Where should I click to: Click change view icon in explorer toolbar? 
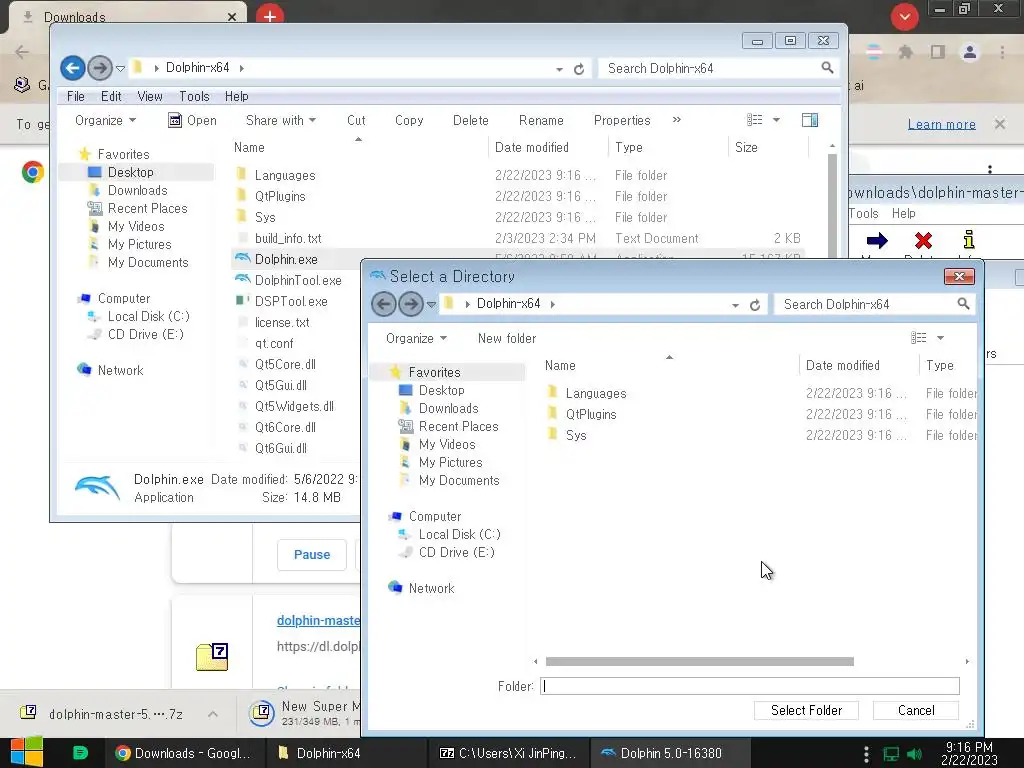754,120
